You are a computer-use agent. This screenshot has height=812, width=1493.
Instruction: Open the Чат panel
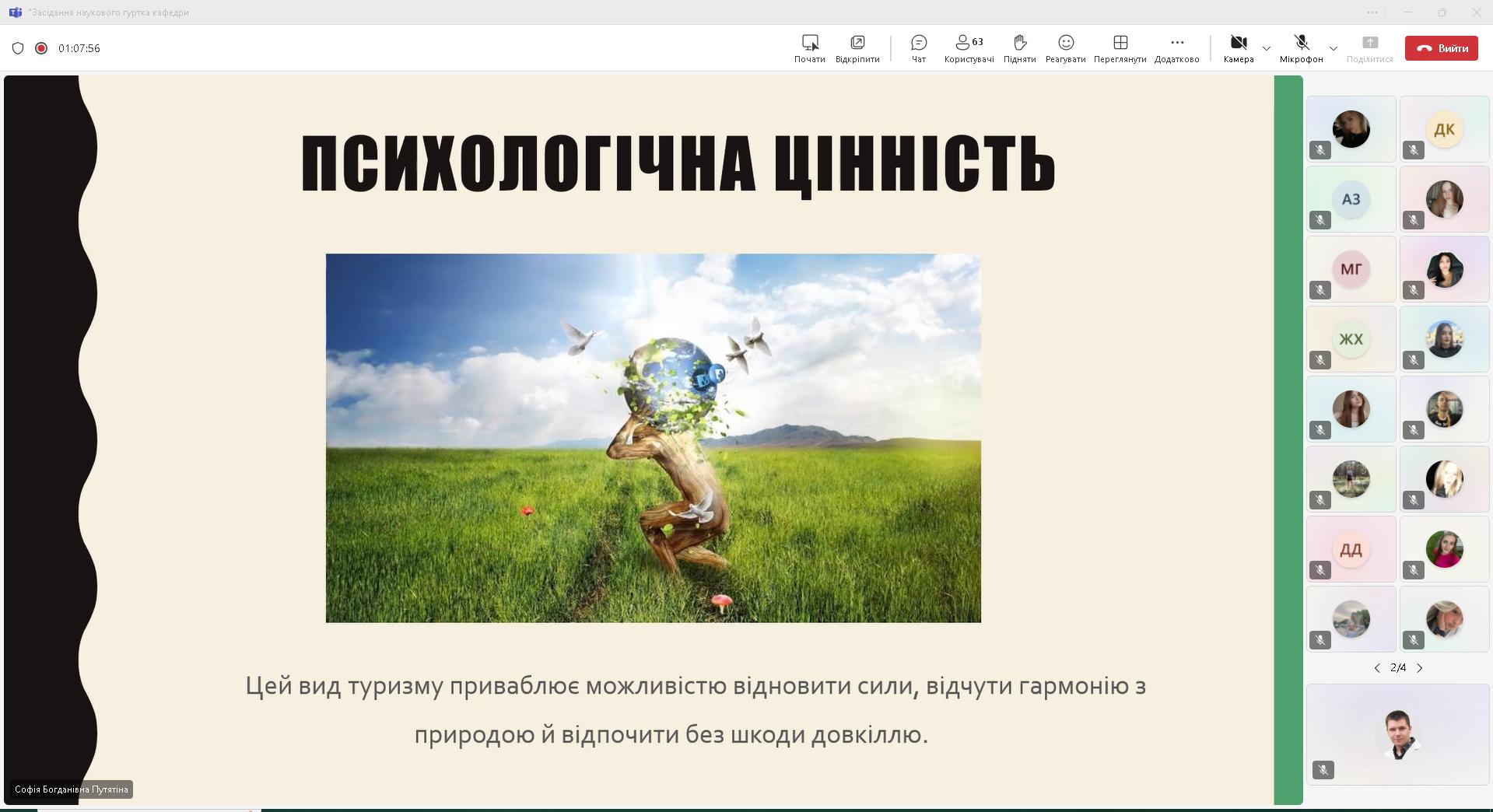(x=919, y=48)
